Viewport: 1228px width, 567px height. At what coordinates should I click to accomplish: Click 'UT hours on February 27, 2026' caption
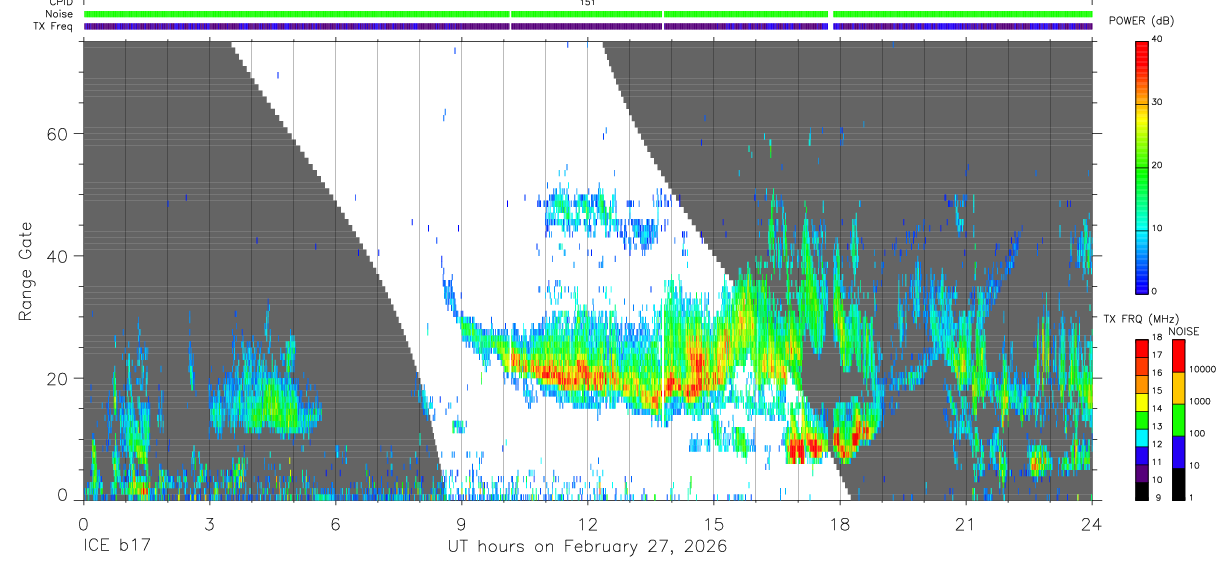pyautogui.click(x=588, y=547)
